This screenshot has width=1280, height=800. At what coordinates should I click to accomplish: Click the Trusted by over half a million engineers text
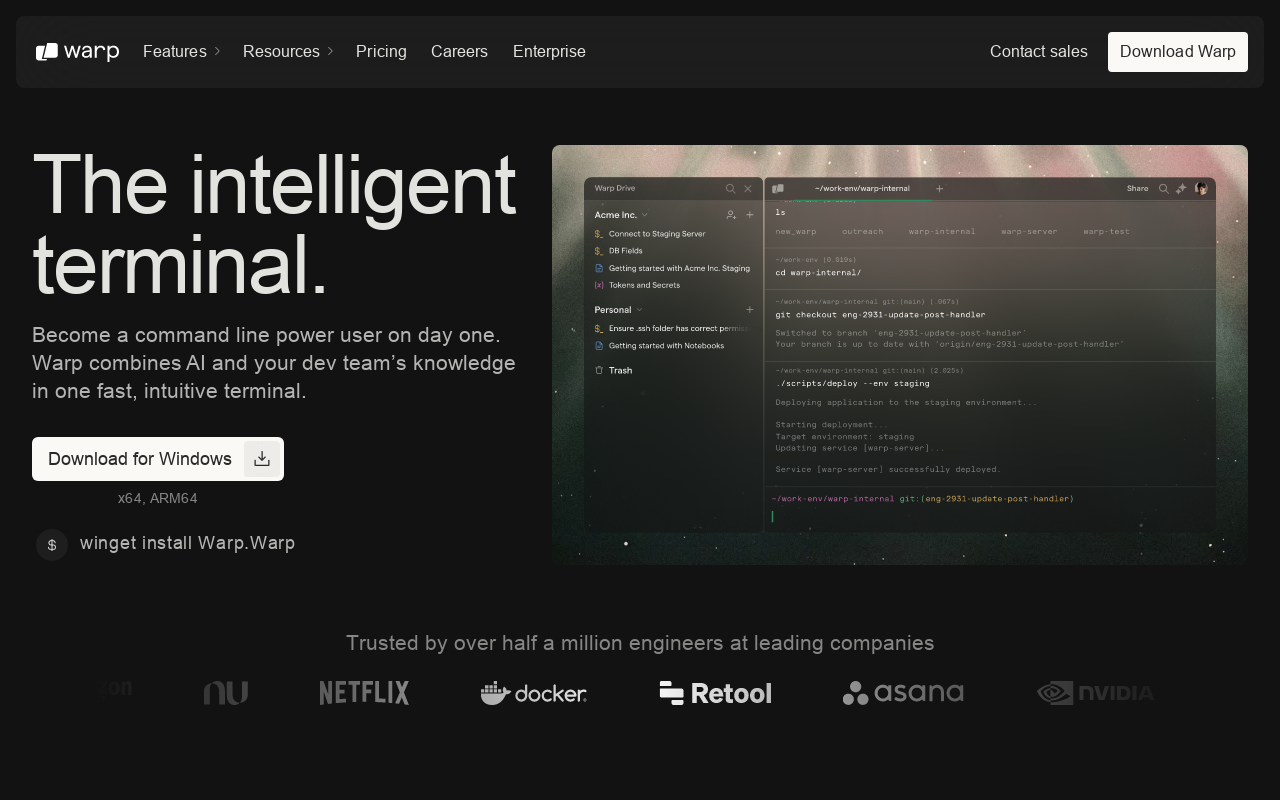pyautogui.click(x=640, y=643)
